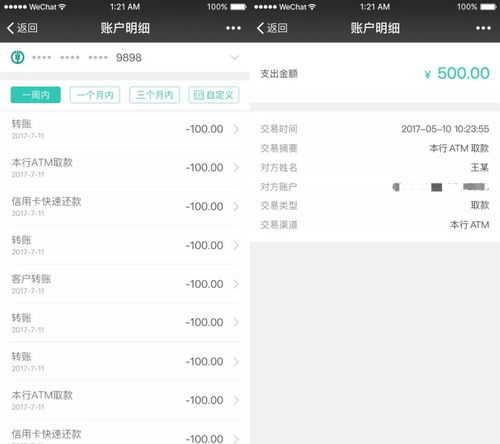Click the green bank logo beside the card number
This screenshot has width=500, height=444.
[18, 57]
